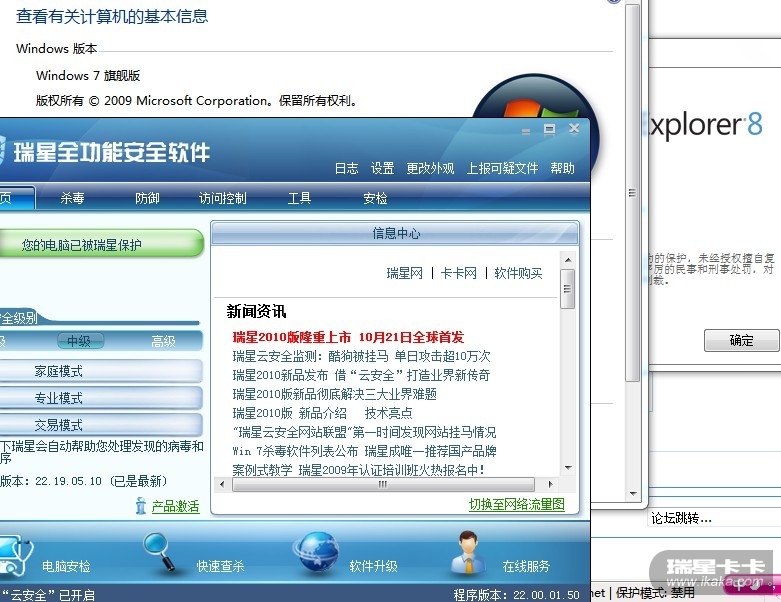Screen dimensions: 781x602
Task: Open news Win 7杀毒软件列表公布
Action: (x=364, y=451)
